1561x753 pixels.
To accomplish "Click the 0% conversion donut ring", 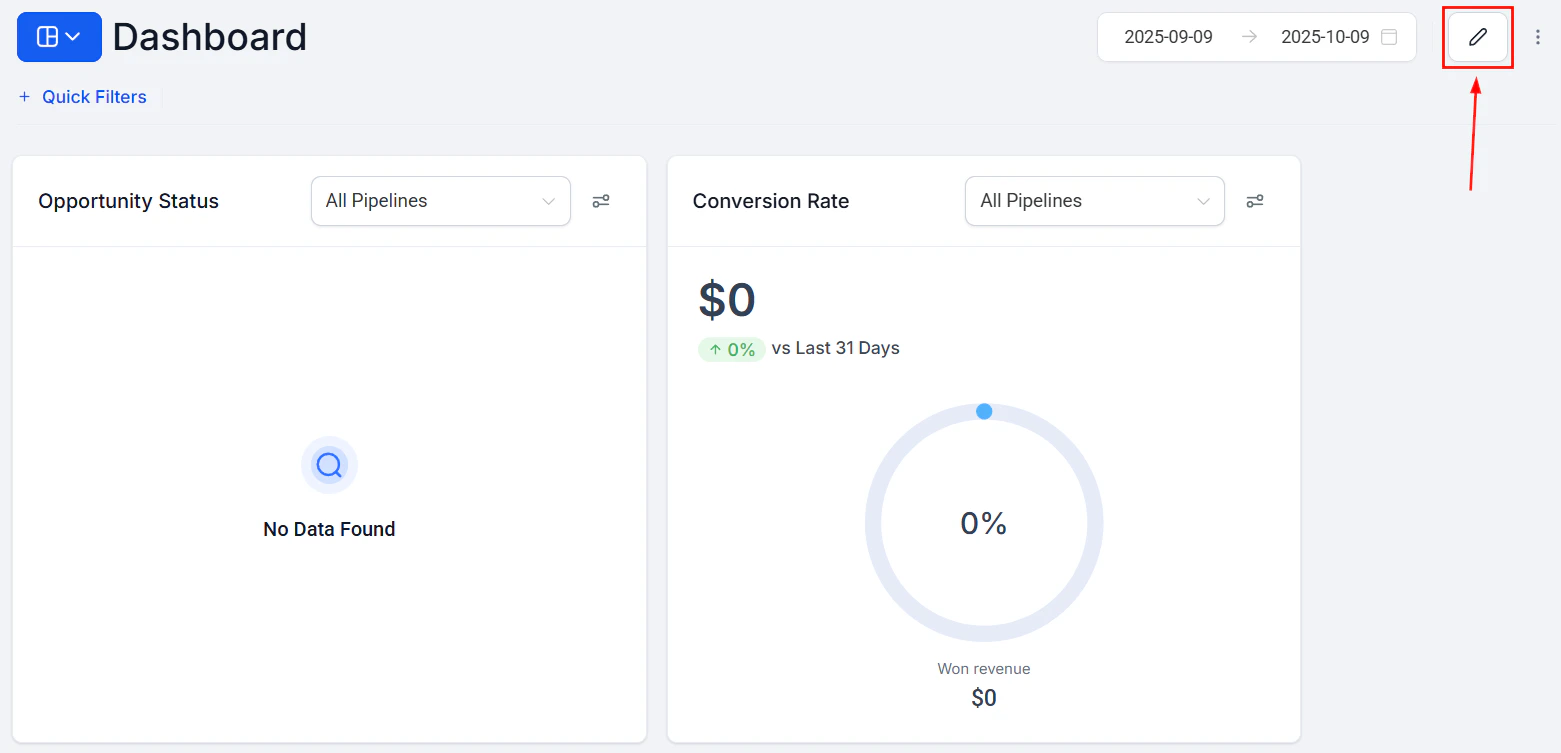I will [x=983, y=522].
